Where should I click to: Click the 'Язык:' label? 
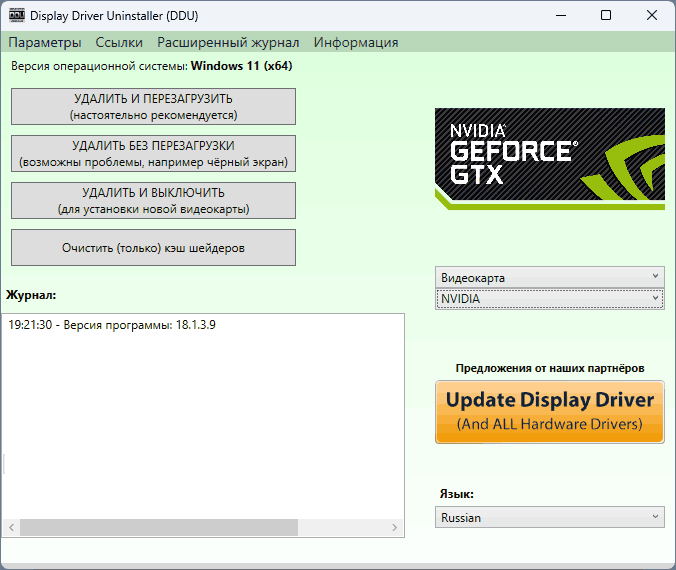pyautogui.click(x=457, y=494)
